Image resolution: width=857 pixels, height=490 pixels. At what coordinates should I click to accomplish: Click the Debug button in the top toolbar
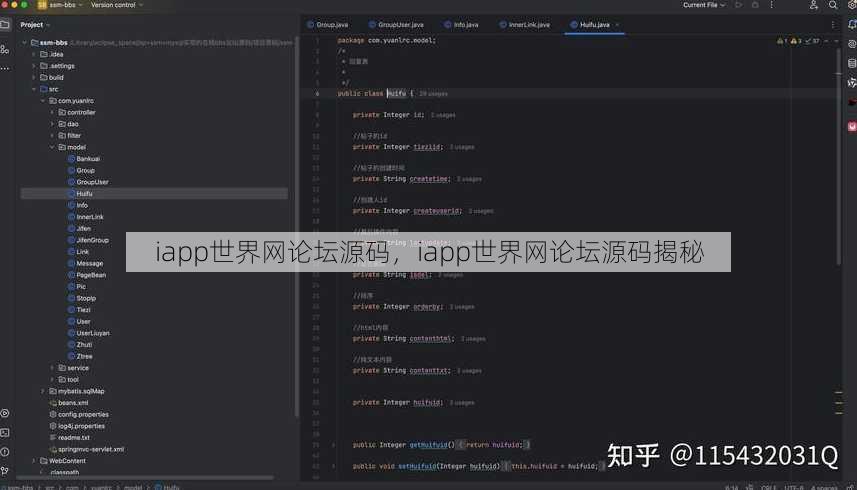click(x=755, y=5)
